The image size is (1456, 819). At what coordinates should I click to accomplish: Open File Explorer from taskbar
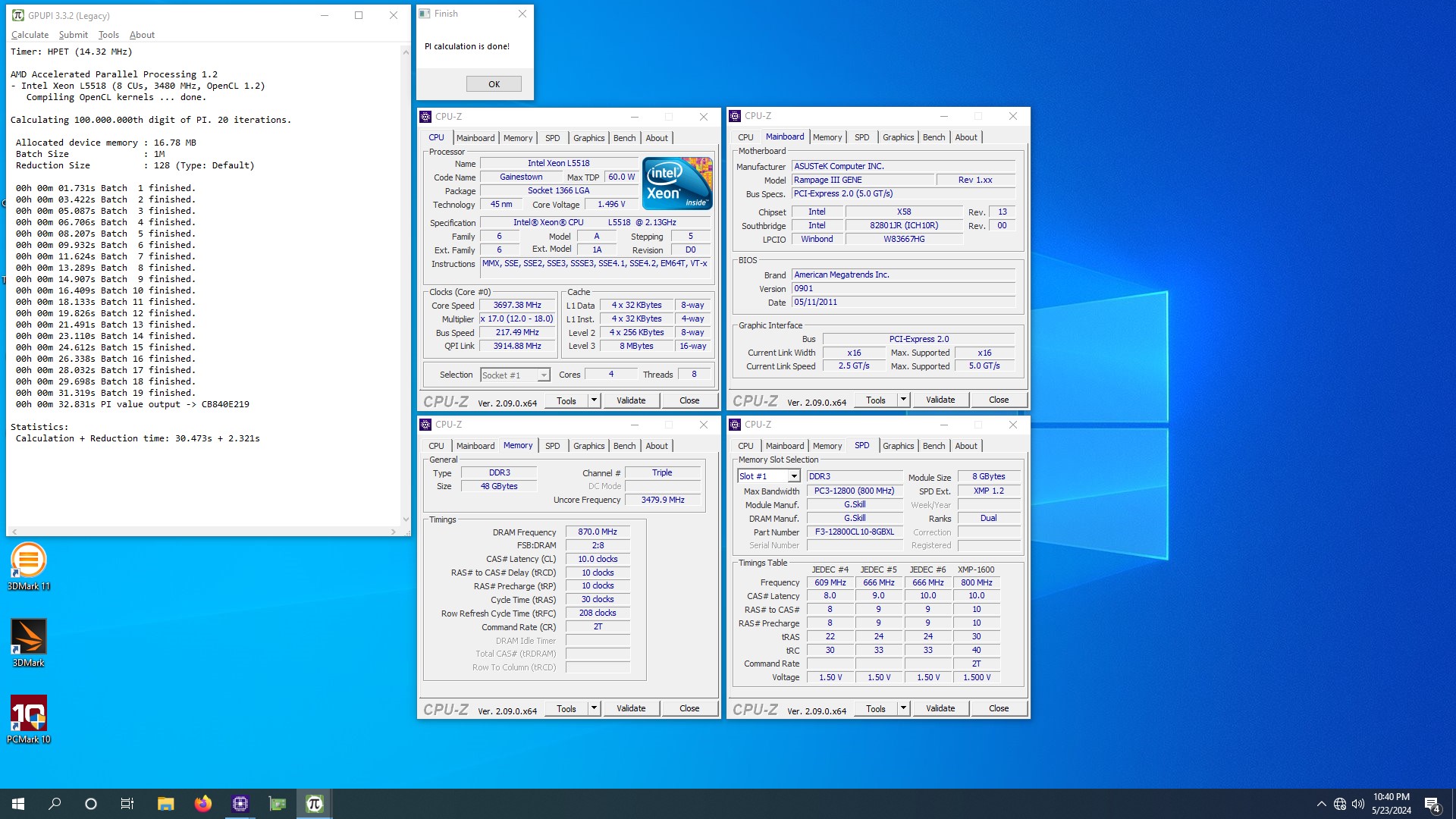165,804
